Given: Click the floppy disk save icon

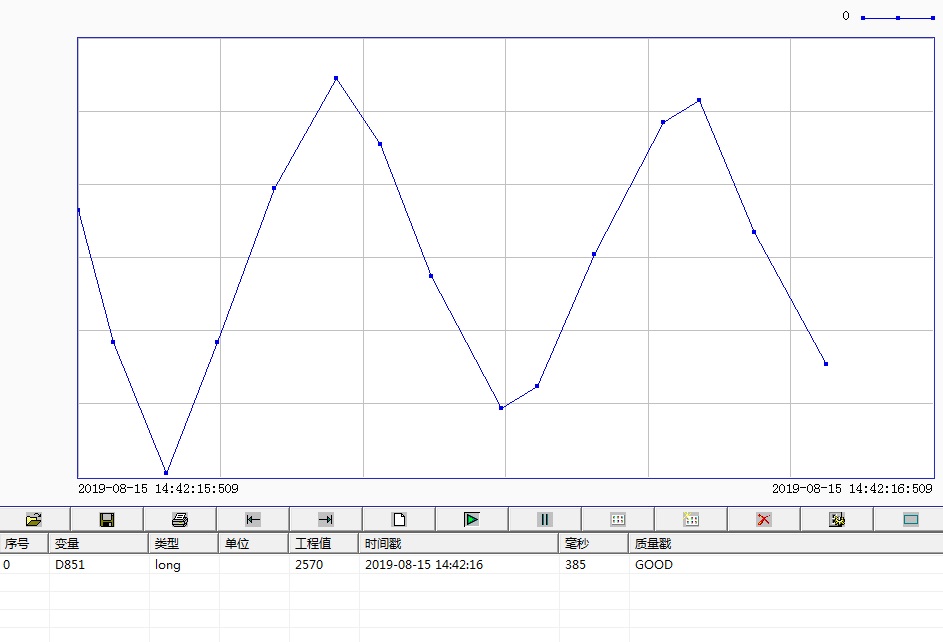Looking at the screenshot, I should tap(107, 519).
